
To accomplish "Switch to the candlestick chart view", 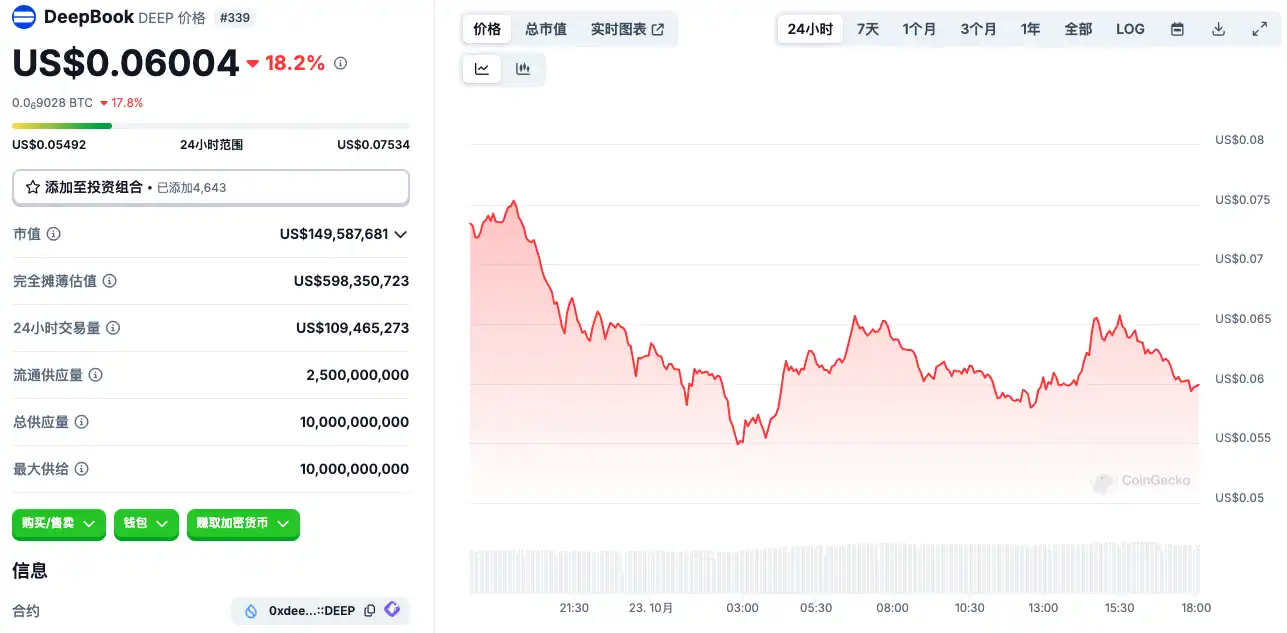I will (522, 69).
